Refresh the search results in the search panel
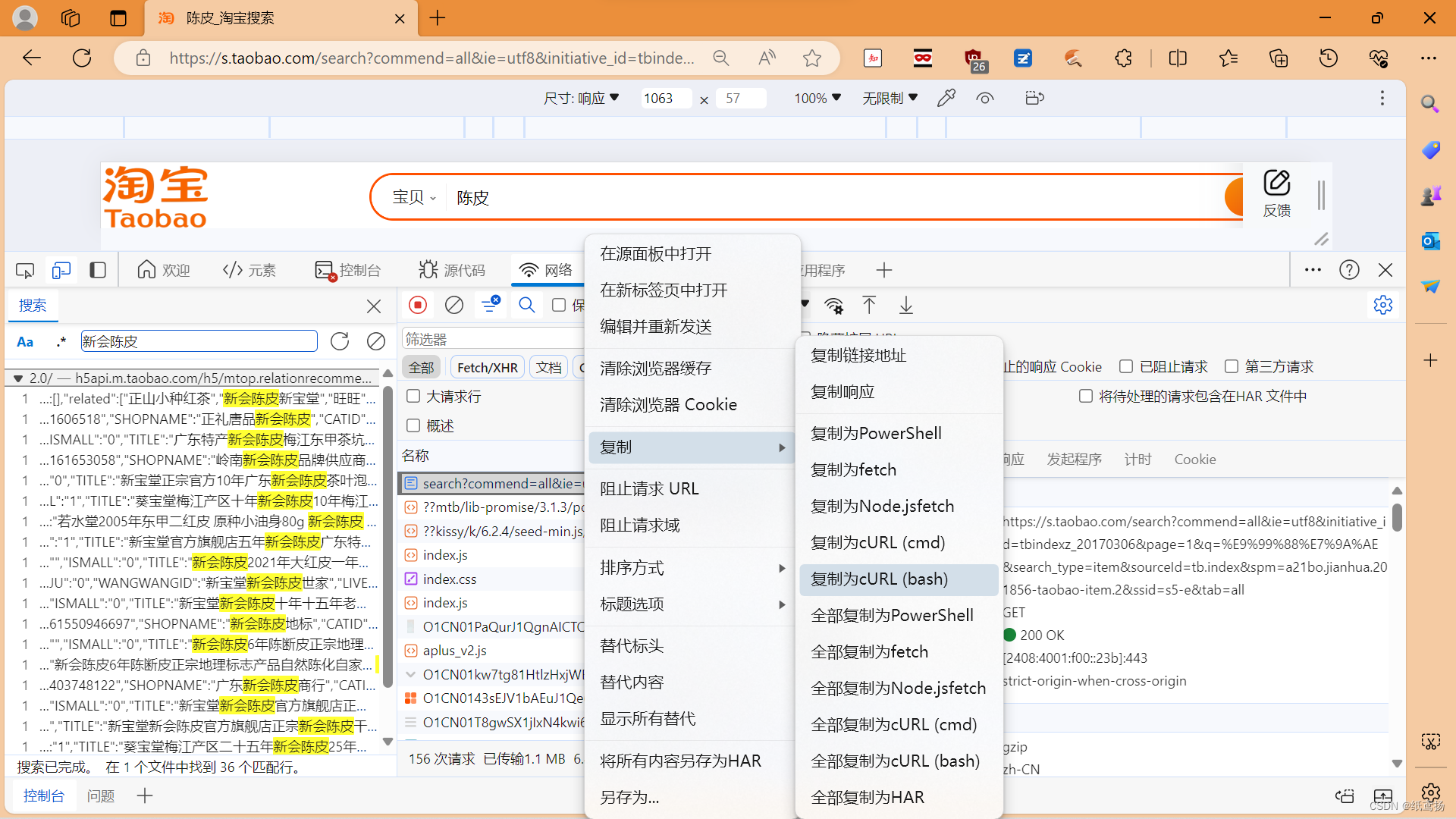The height and width of the screenshot is (819, 1456). click(340, 341)
